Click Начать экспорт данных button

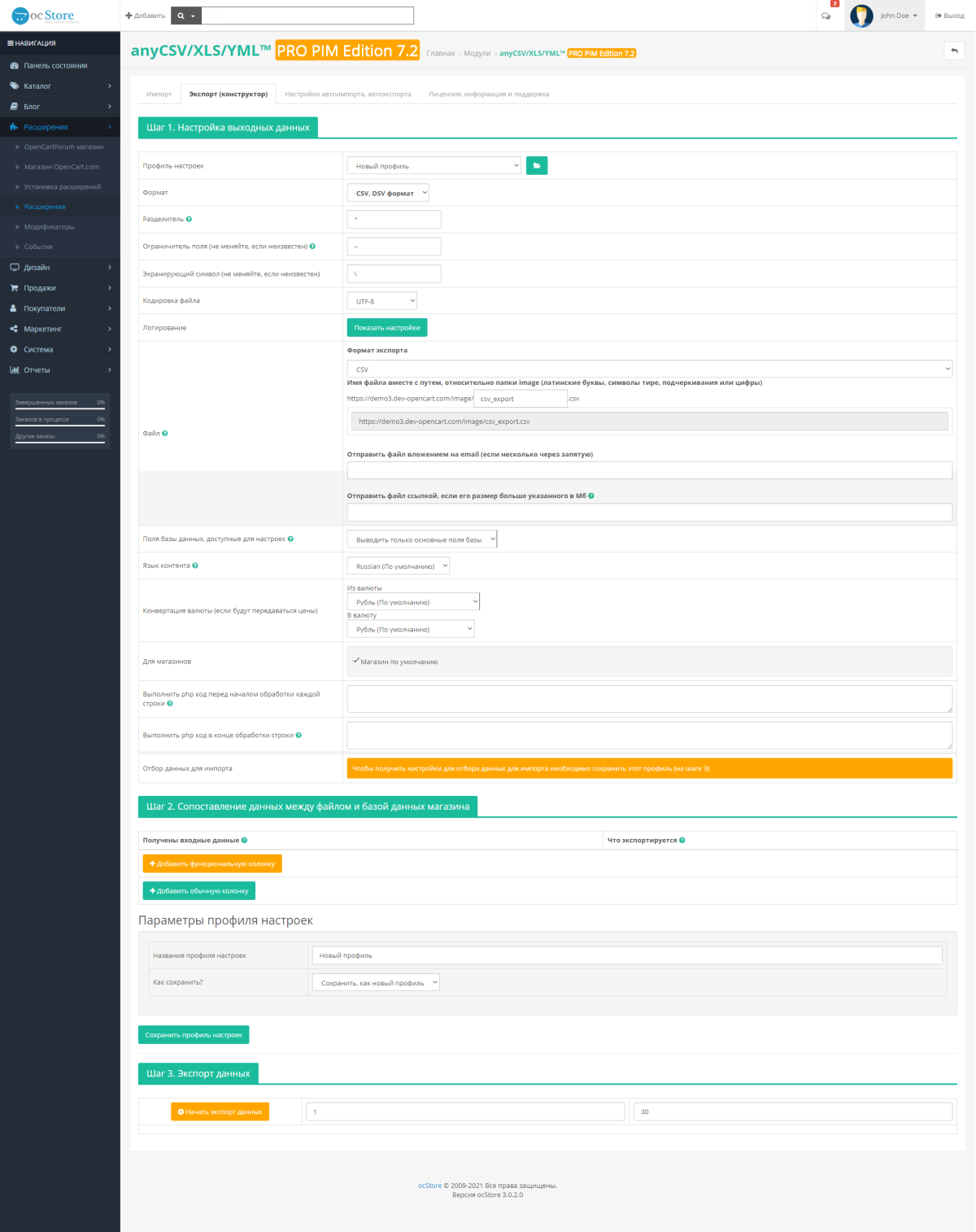(x=220, y=1112)
